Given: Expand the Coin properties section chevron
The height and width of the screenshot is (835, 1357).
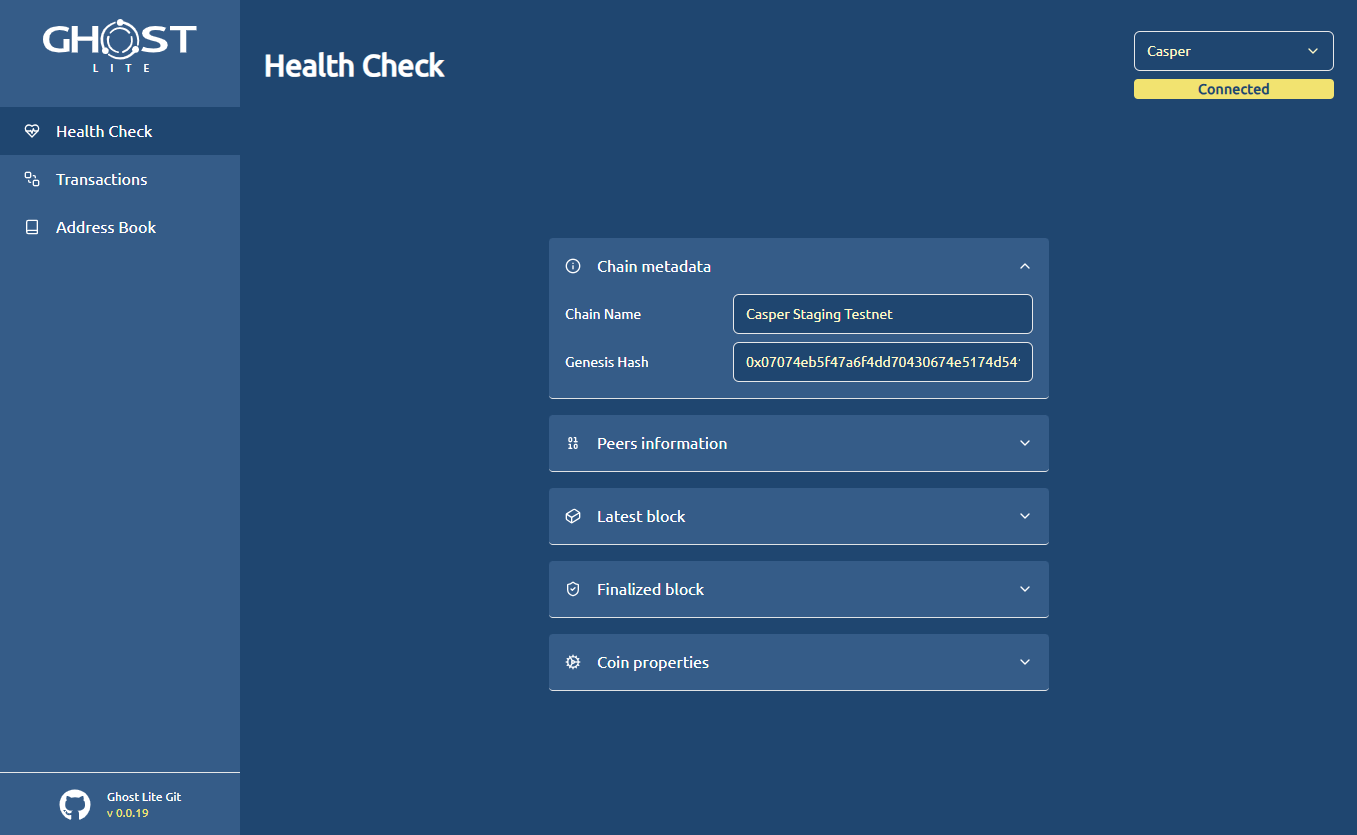Looking at the screenshot, I should [1024, 662].
